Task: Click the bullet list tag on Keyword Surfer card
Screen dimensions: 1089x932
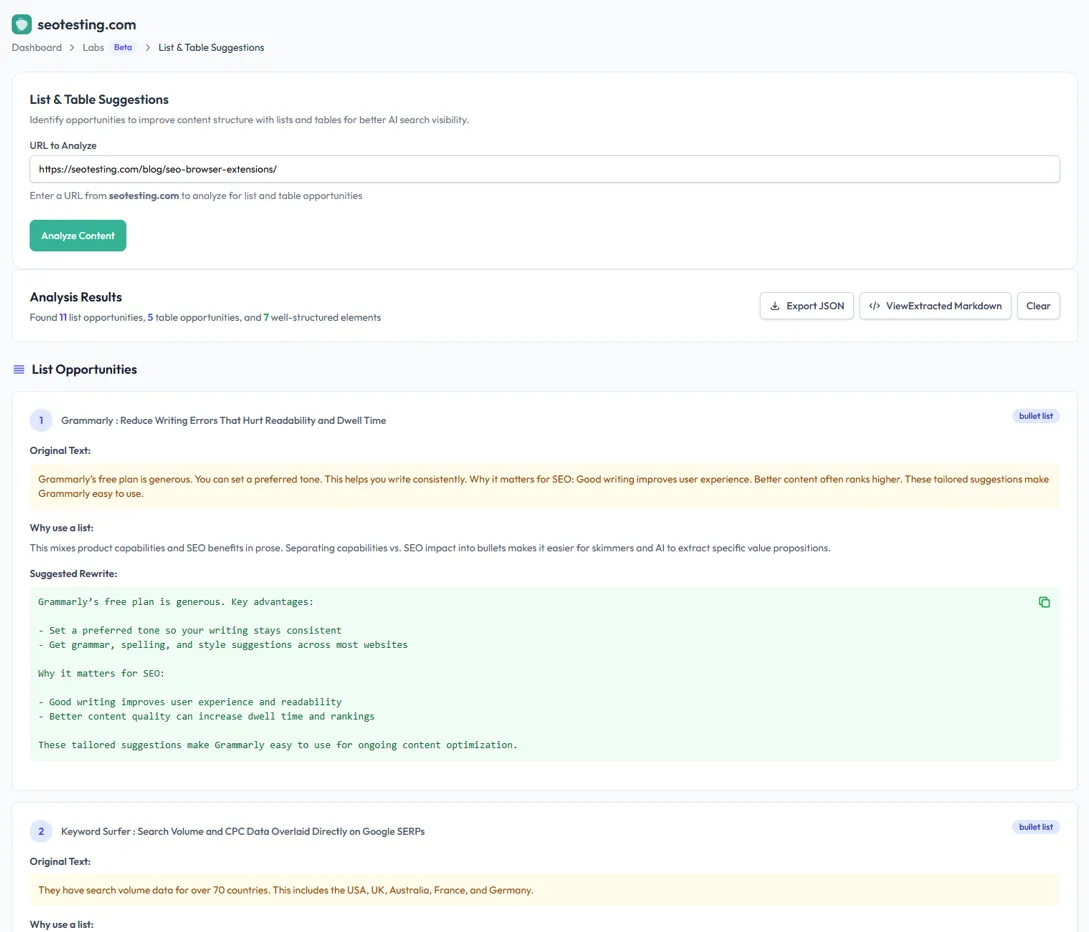Action: (1036, 826)
